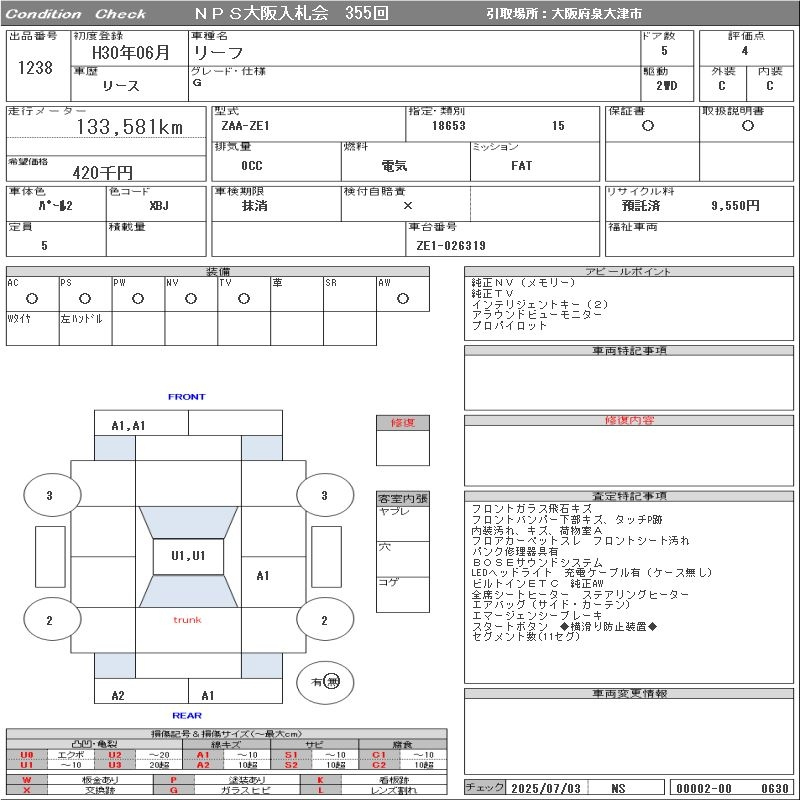Select displacement value 0CC

(252, 165)
